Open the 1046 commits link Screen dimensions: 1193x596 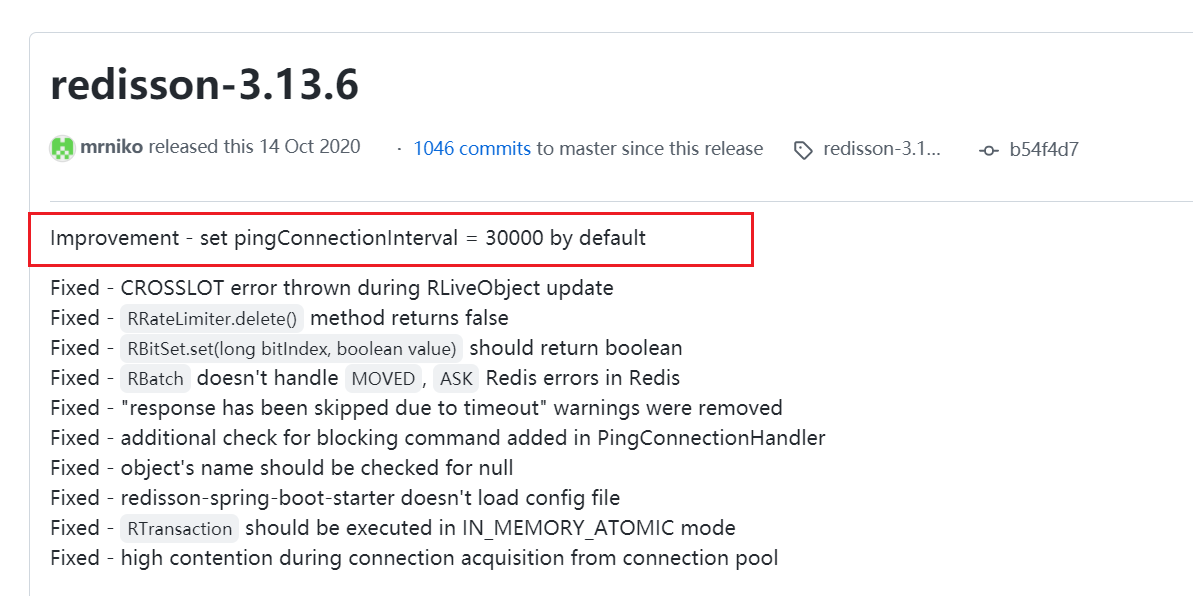tap(472, 148)
